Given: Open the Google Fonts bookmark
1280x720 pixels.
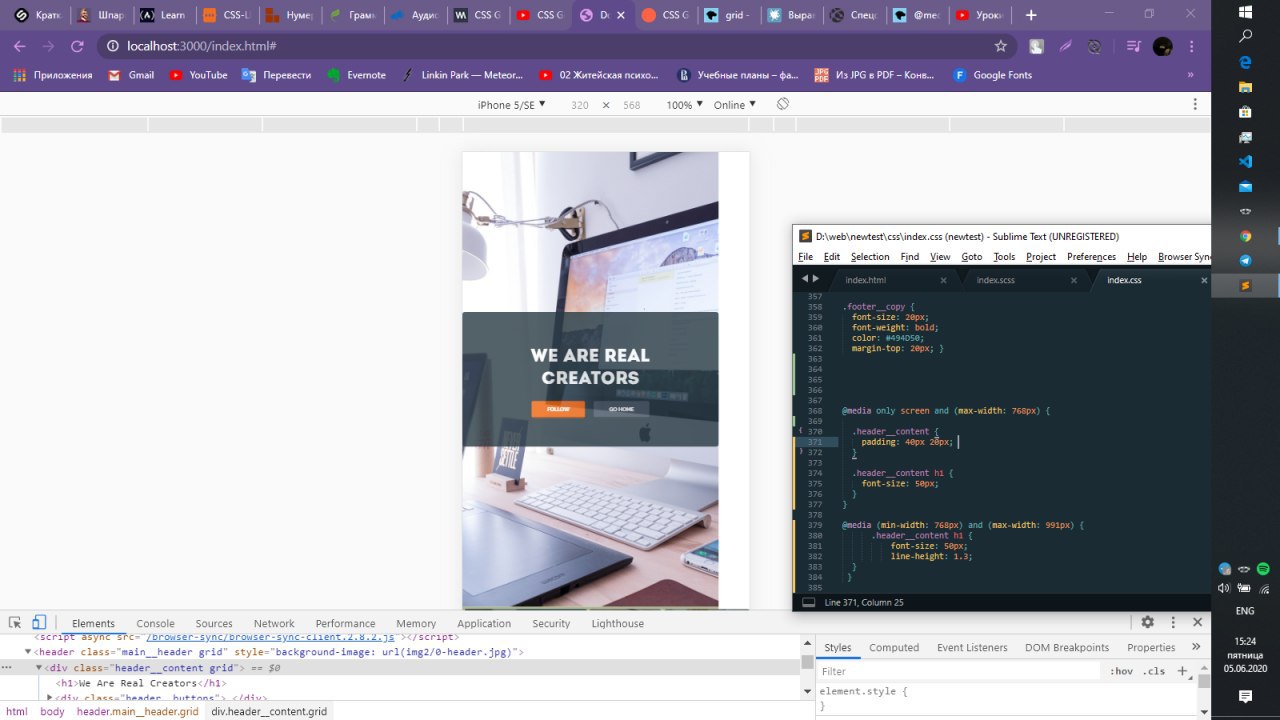Looking at the screenshot, I should (x=992, y=75).
